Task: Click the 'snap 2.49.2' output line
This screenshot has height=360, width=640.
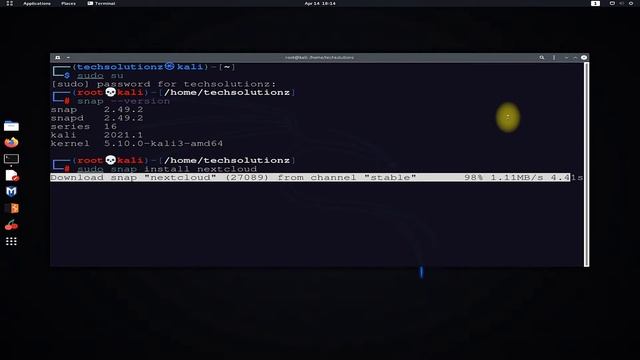Action: coord(97,109)
